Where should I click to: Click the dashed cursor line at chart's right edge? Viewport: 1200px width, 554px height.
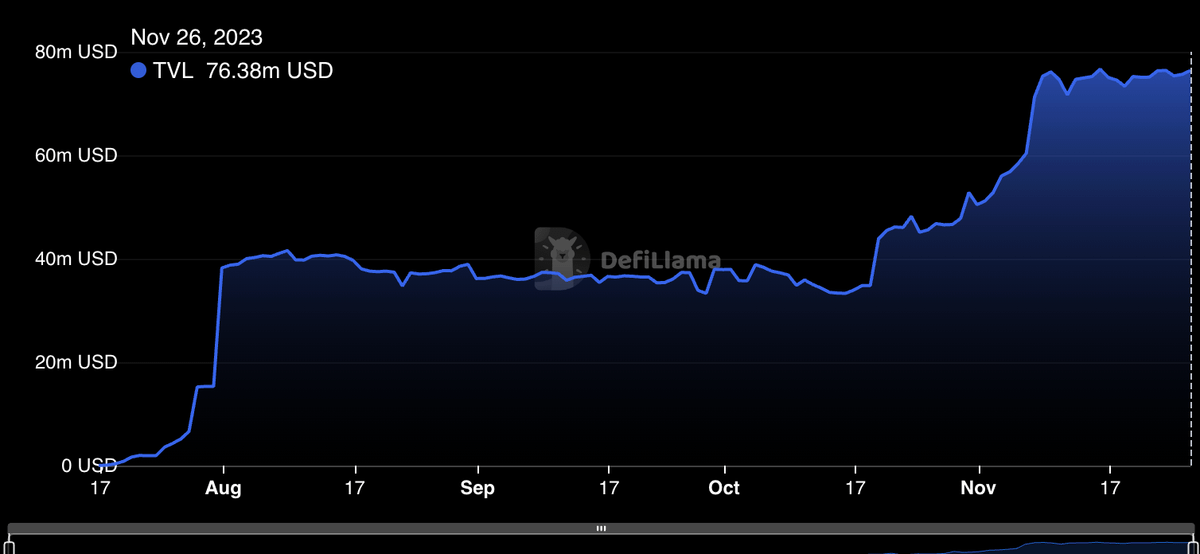pyautogui.click(x=1192, y=300)
